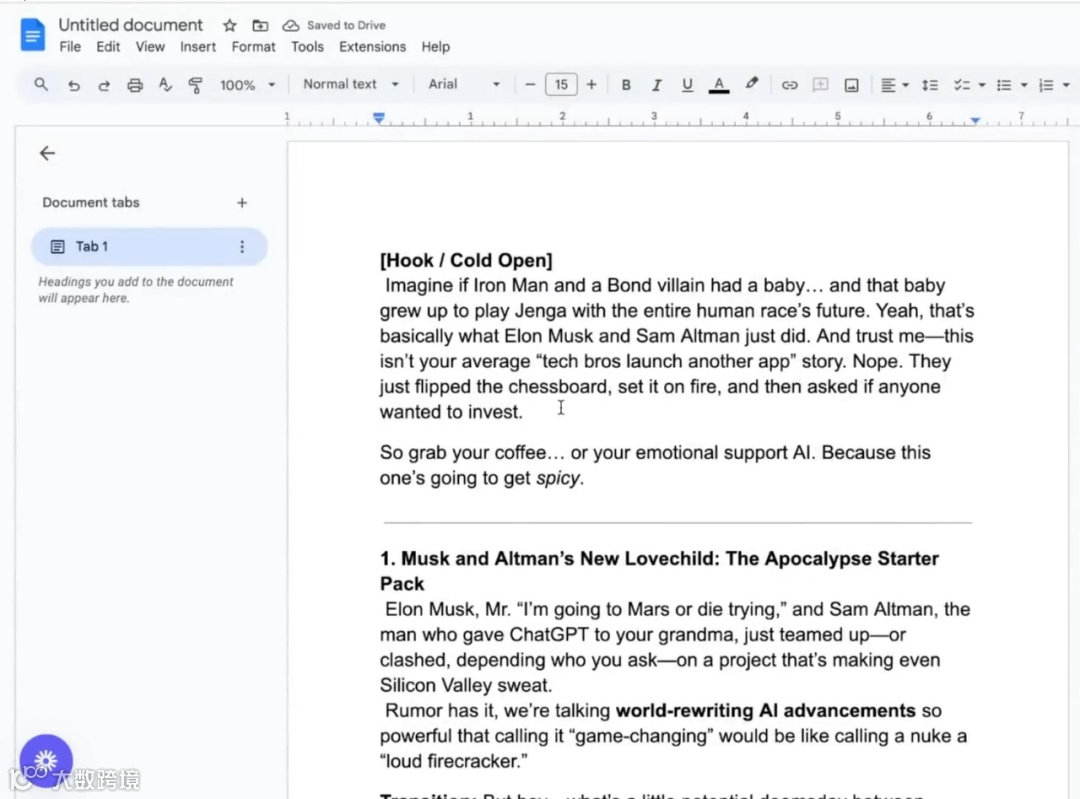Viewport: 1080px width, 799px height.
Task: Click the left indent marker on ruler
Action: point(379,118)
